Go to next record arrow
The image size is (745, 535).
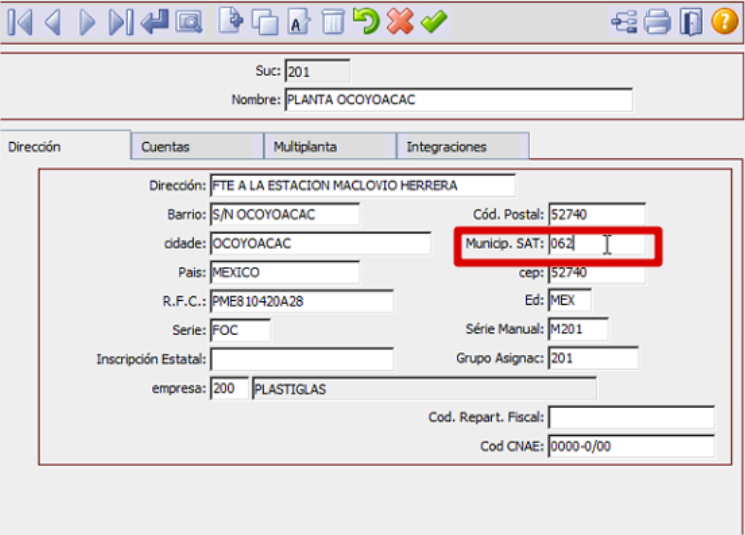pos(86,22)
